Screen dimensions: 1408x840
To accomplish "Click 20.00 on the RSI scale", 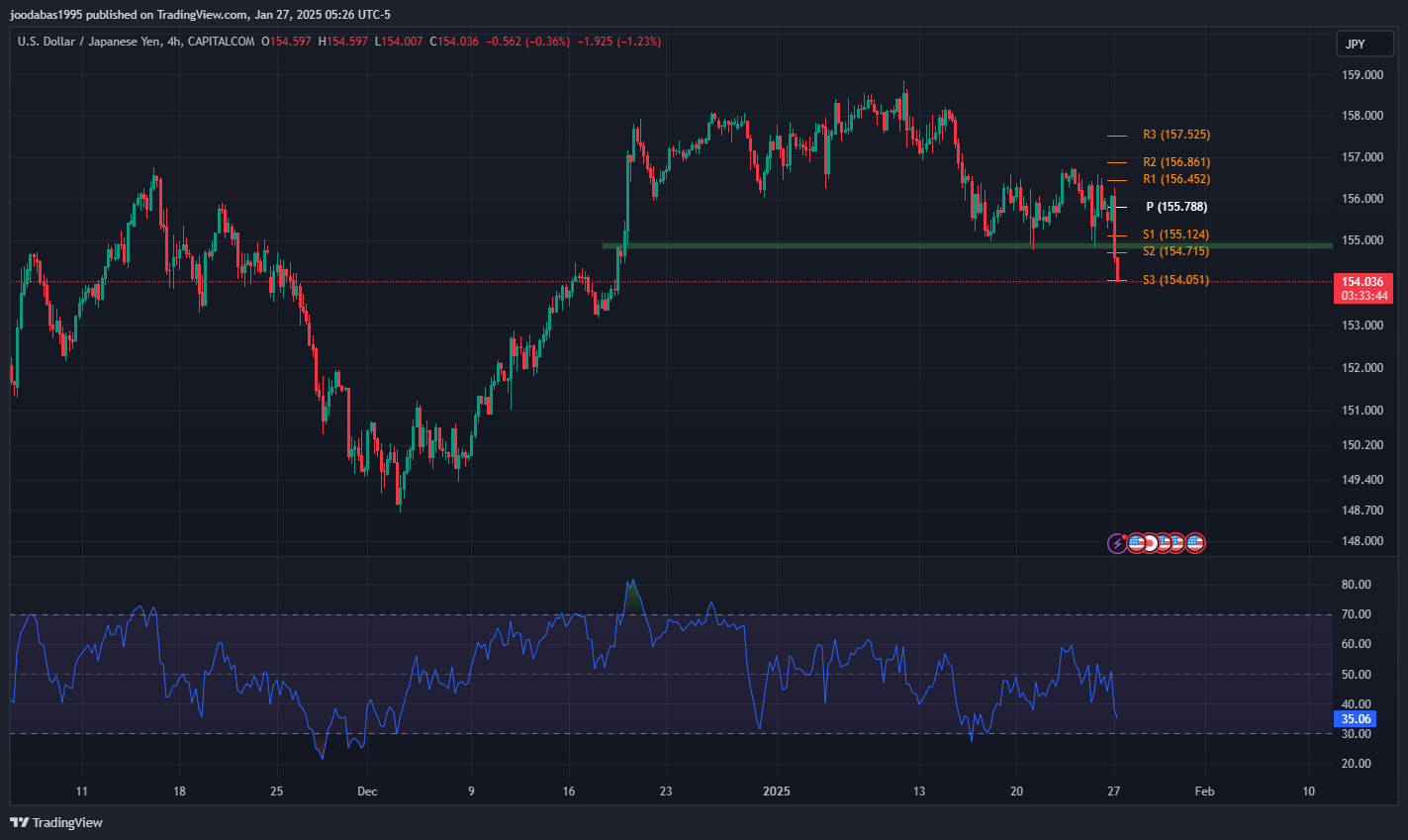I will [x=1357, y=764].
